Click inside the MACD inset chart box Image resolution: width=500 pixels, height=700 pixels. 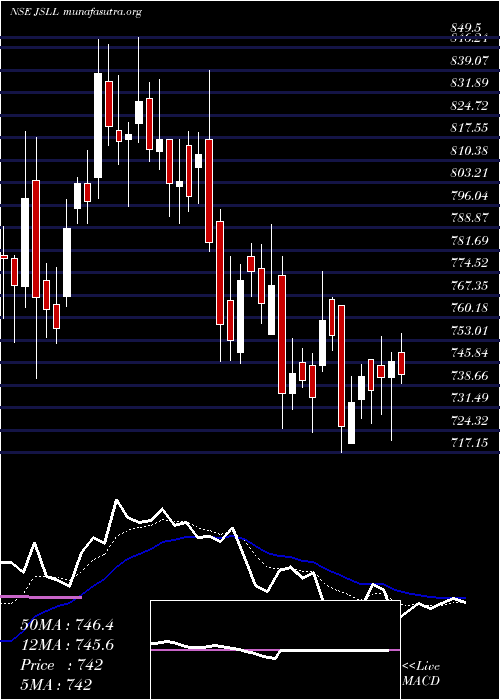(275, 650)
